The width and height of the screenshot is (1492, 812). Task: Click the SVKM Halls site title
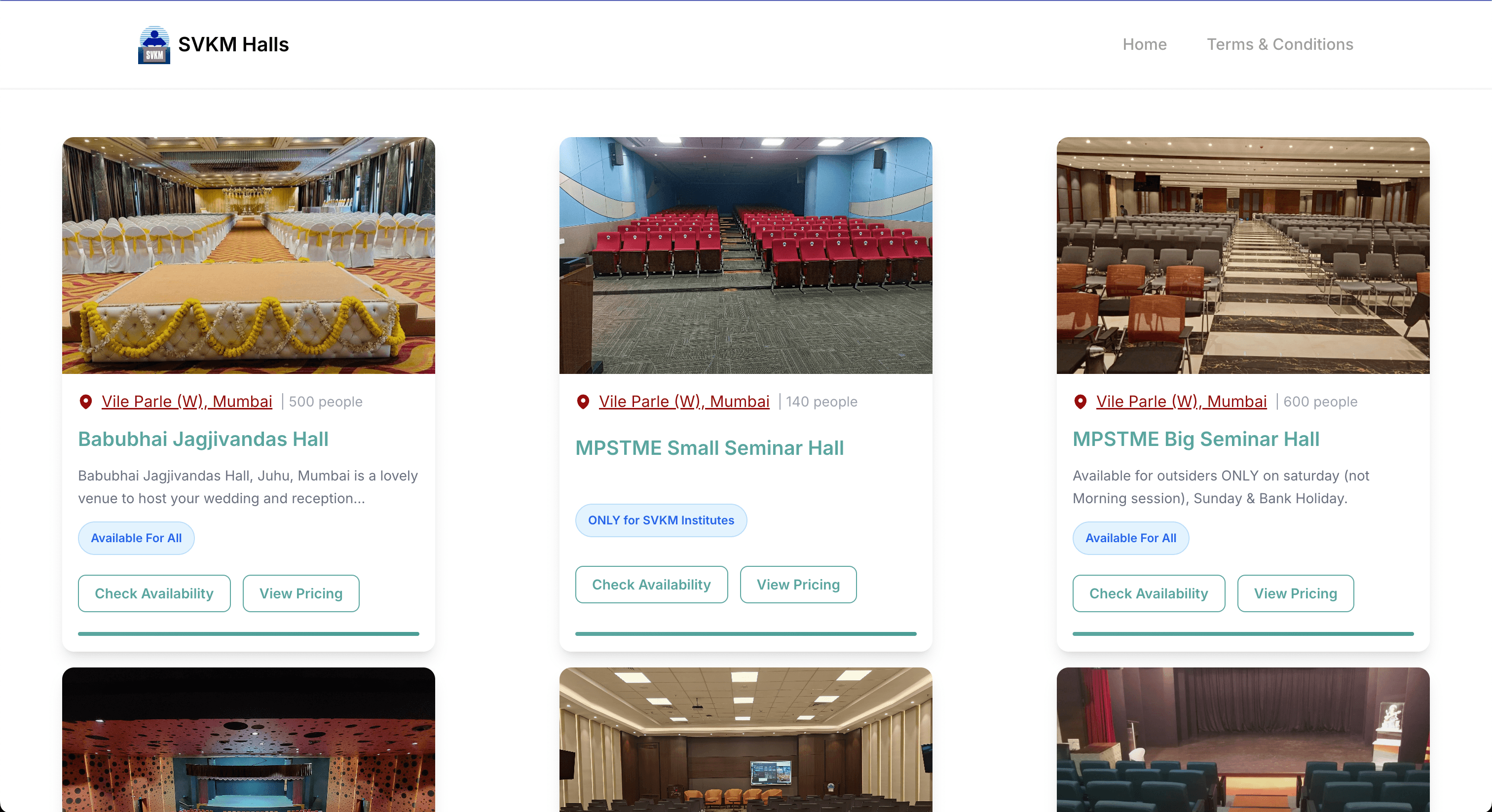coord(233,44)
